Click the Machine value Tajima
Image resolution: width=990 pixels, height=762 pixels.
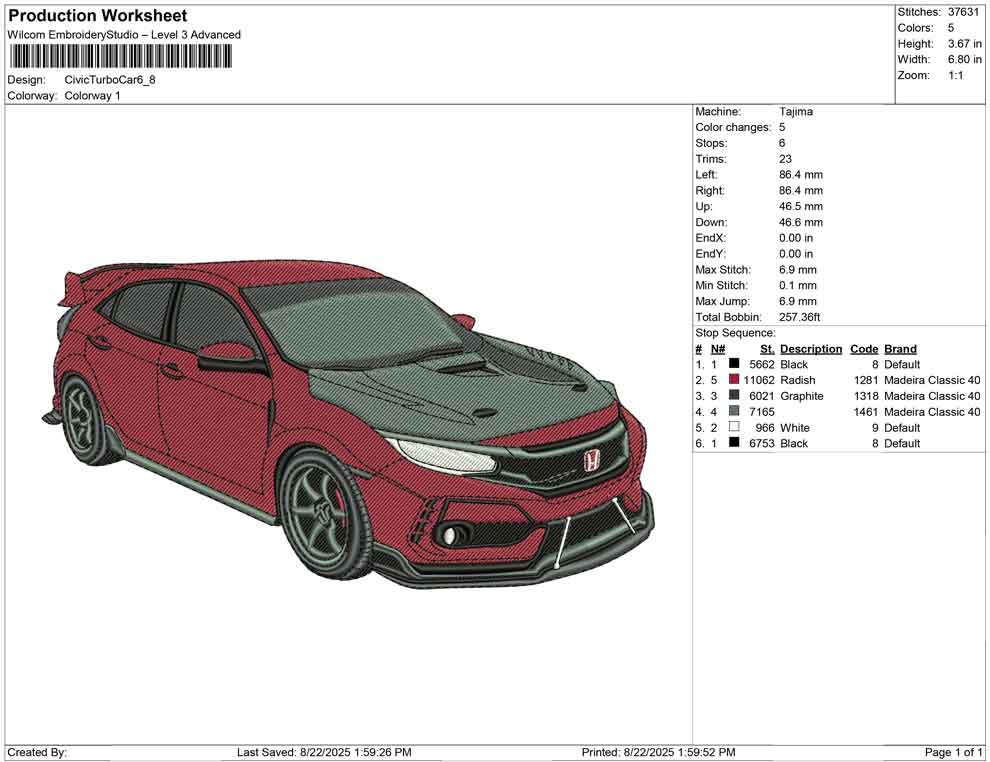click(796, 112)
